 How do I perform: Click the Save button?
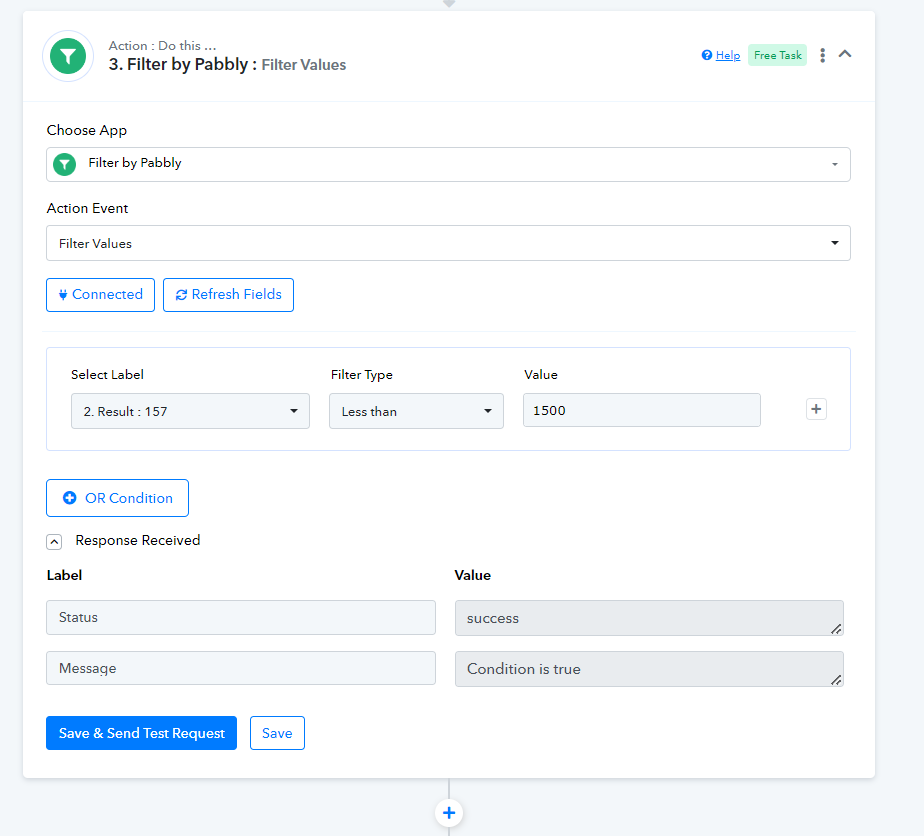(x=277, y=733)
